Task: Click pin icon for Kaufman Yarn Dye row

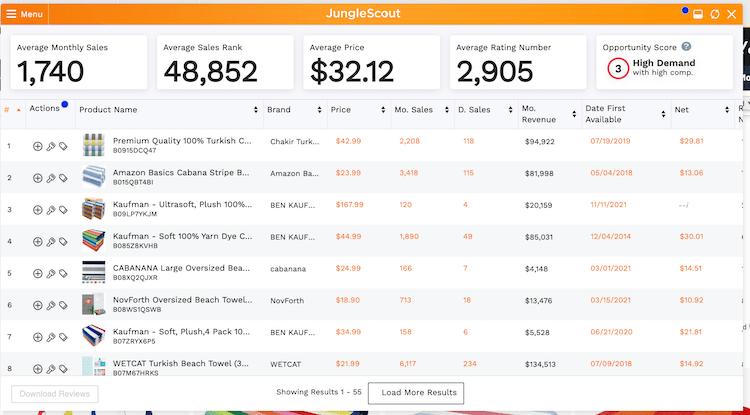Action: 51,241
